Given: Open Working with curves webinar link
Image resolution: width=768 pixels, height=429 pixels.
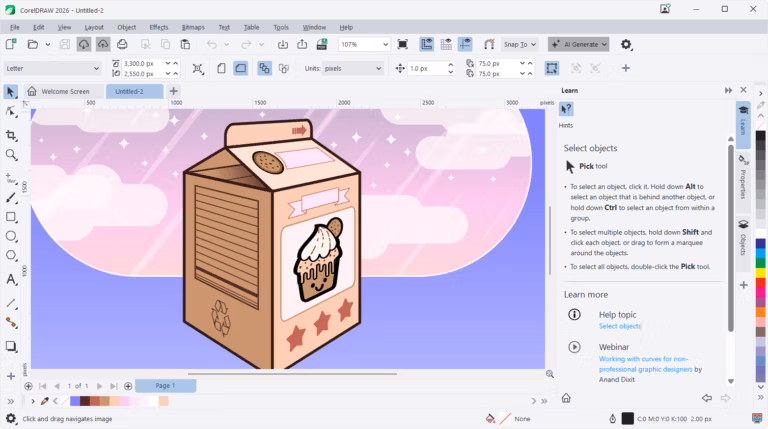Looking at the screenshot, I should coord(645,364).
